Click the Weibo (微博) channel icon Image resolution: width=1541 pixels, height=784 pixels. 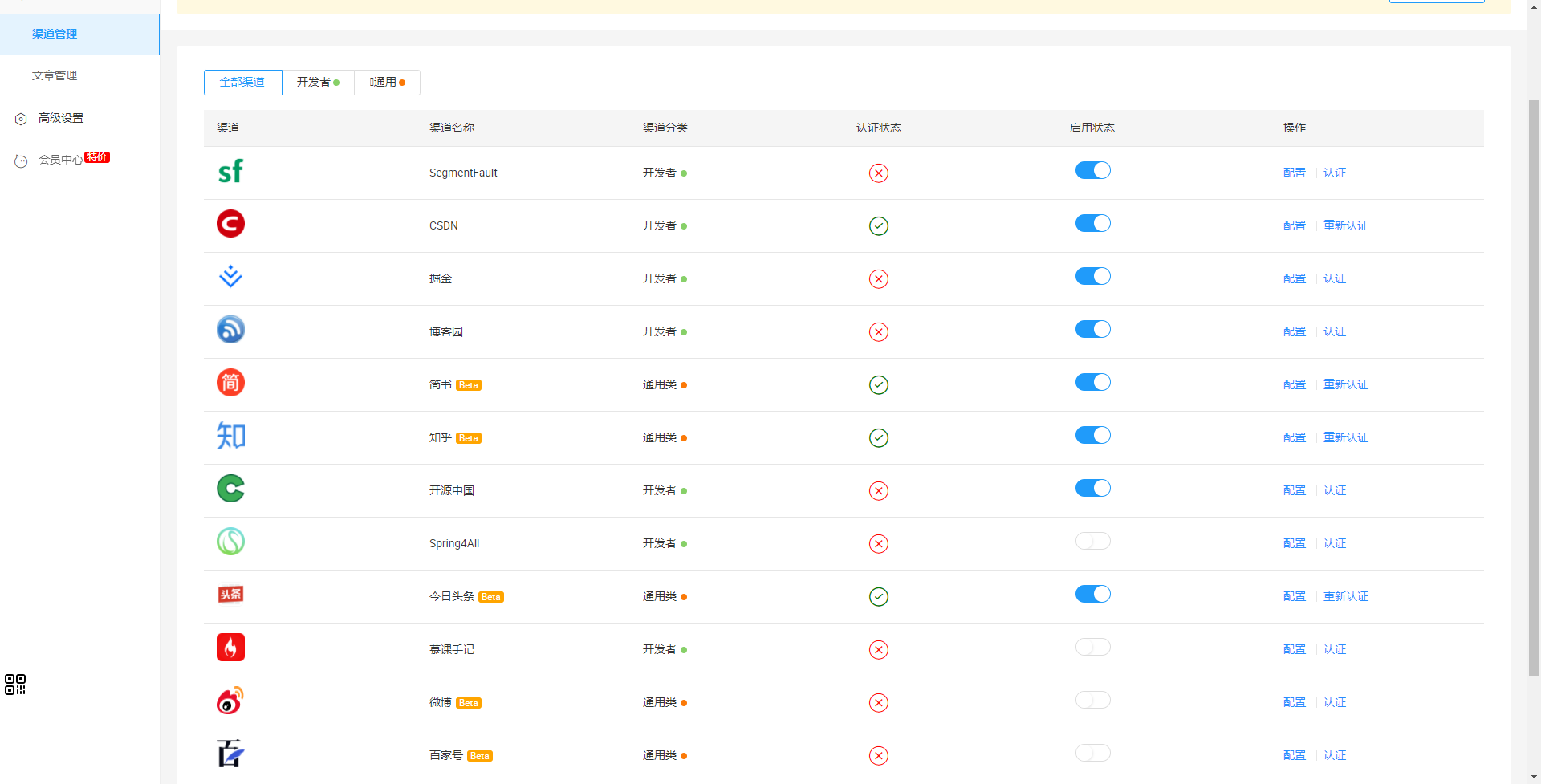tap(230, 701)
